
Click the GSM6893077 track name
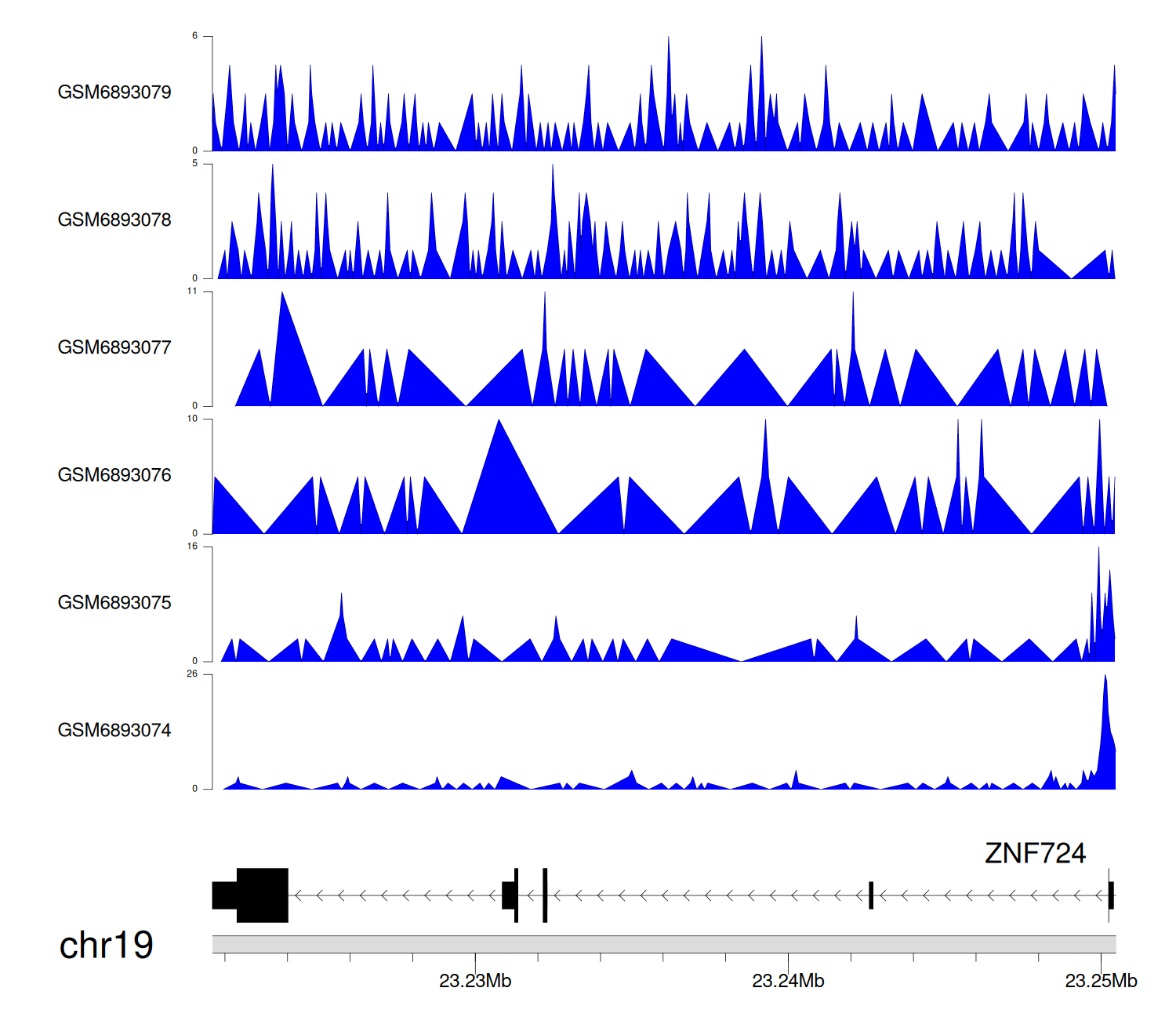point(114,347)
